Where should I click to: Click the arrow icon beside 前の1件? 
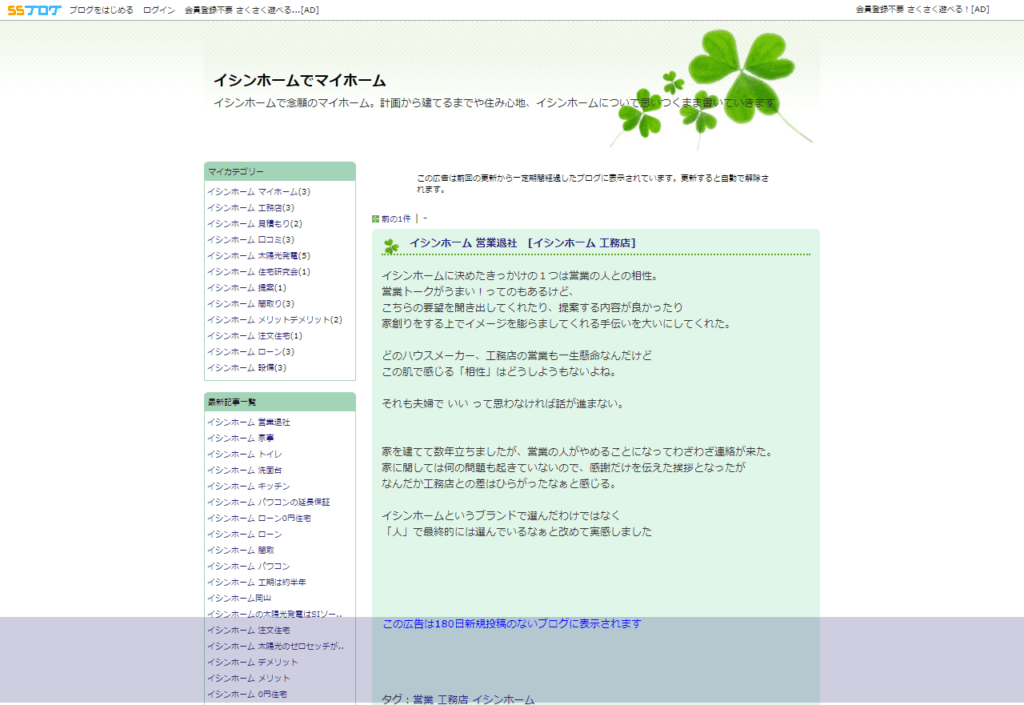(x=376, y=219)
